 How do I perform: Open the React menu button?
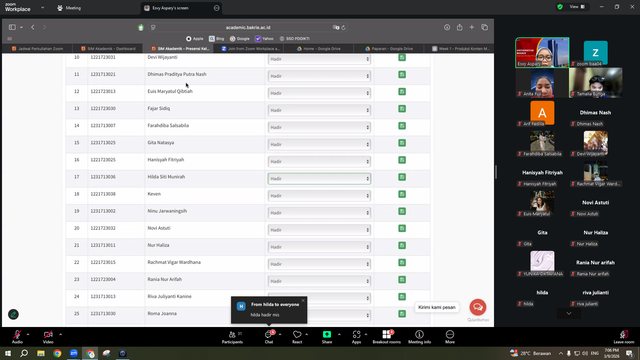click(x=297, y=337)
